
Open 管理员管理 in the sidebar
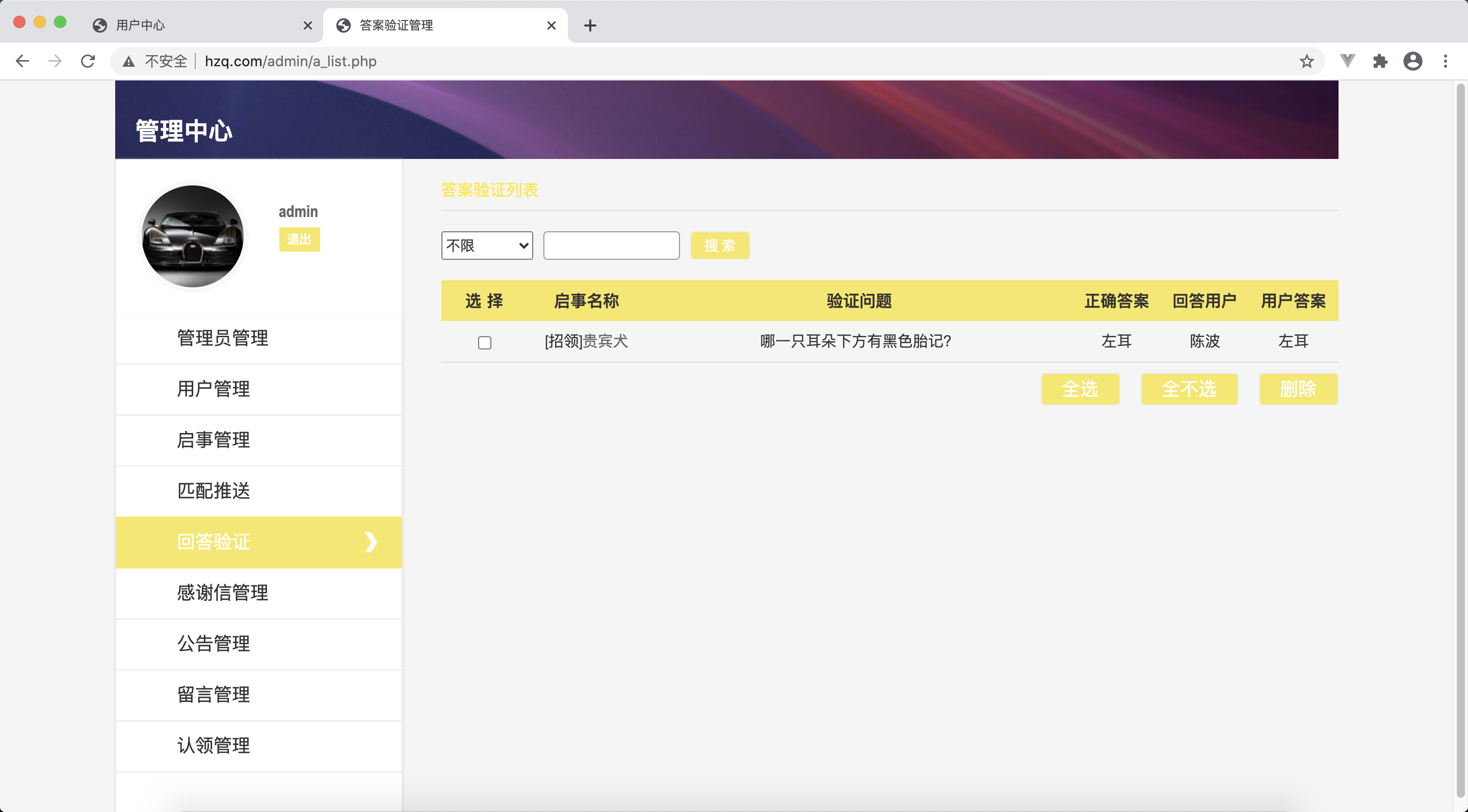pyautogui.click(x=259, y=338)
